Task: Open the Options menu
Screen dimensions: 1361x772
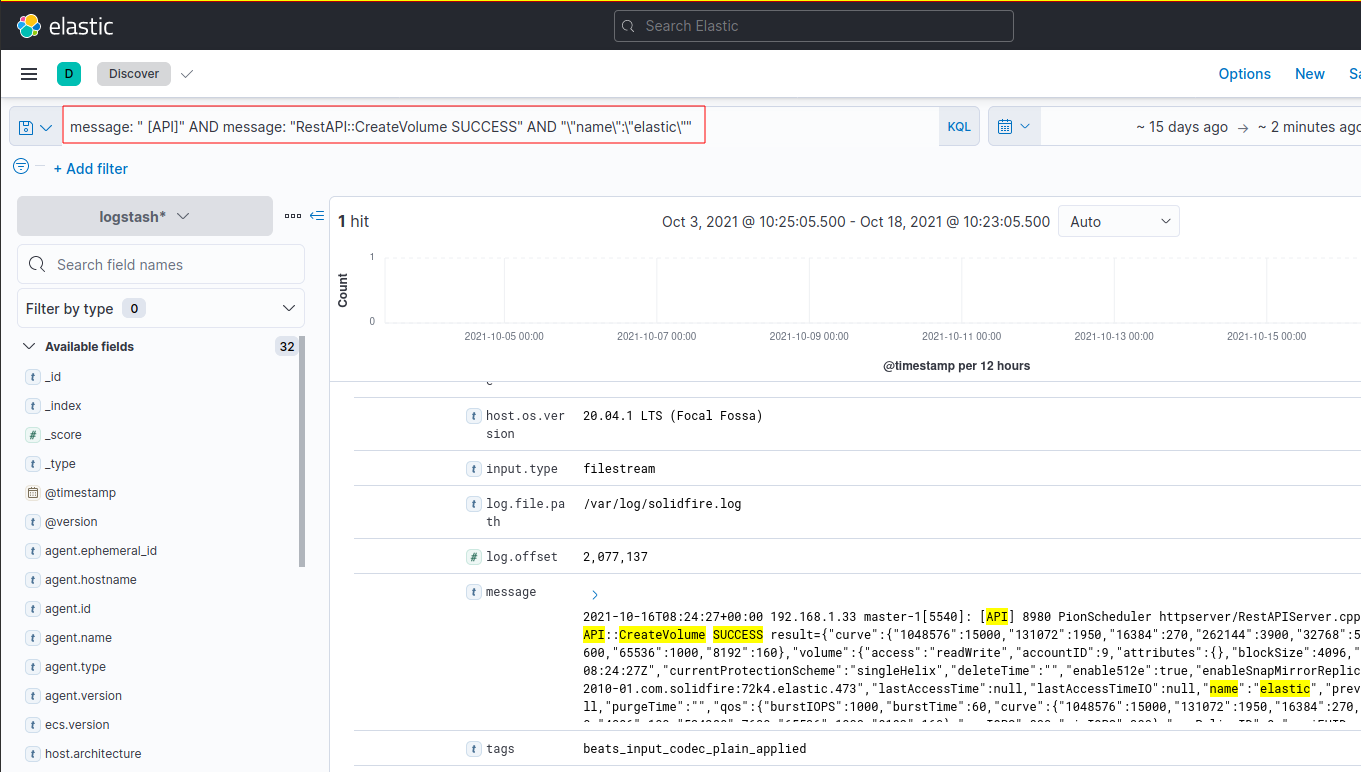Action: (x=1244, y=74)
